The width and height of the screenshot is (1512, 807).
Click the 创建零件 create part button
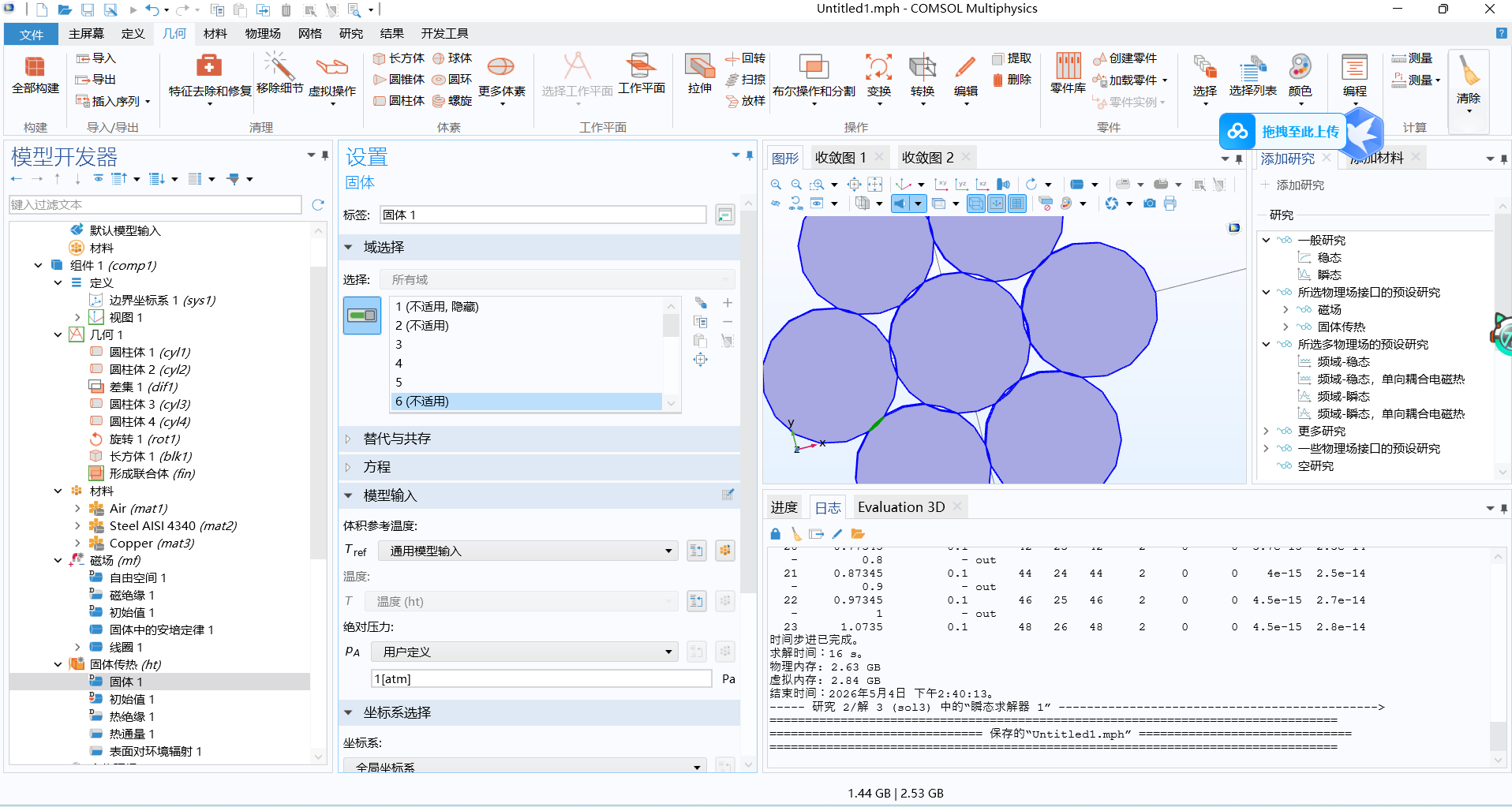(1125, 58)
